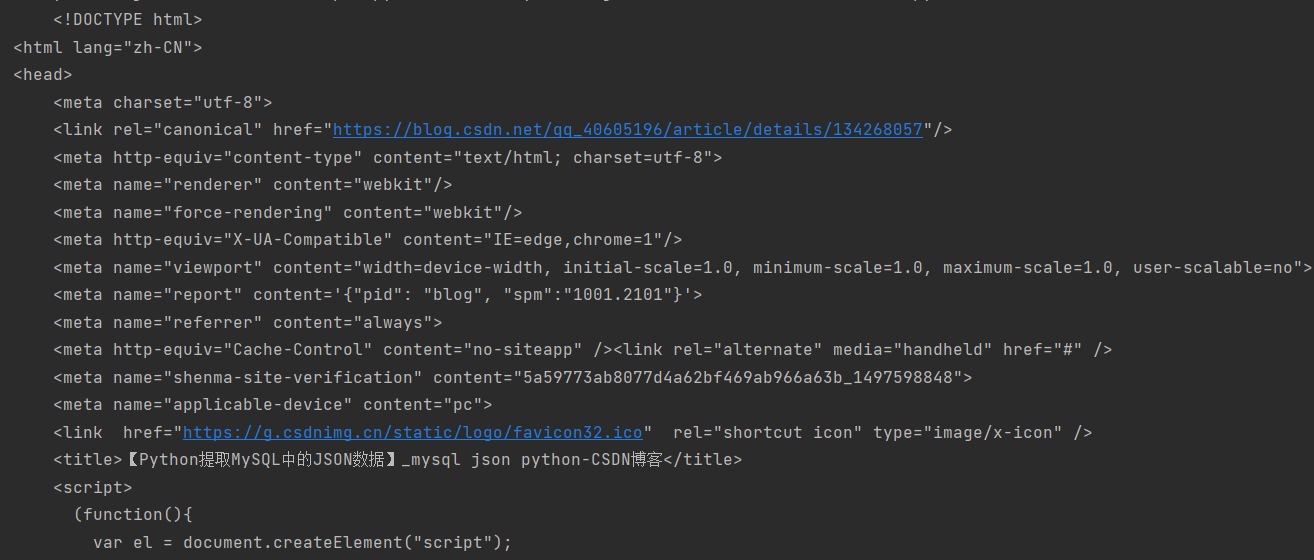Viewport: 1314px width, 560px height.
Task: Click the meta charset="utf-8" line
Action: pos(162,102)
